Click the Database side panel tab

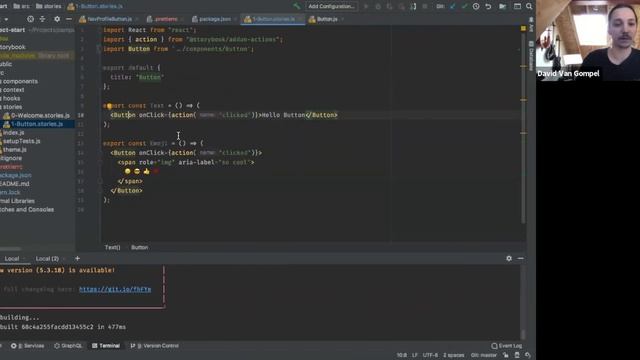(x=531, y=56)
